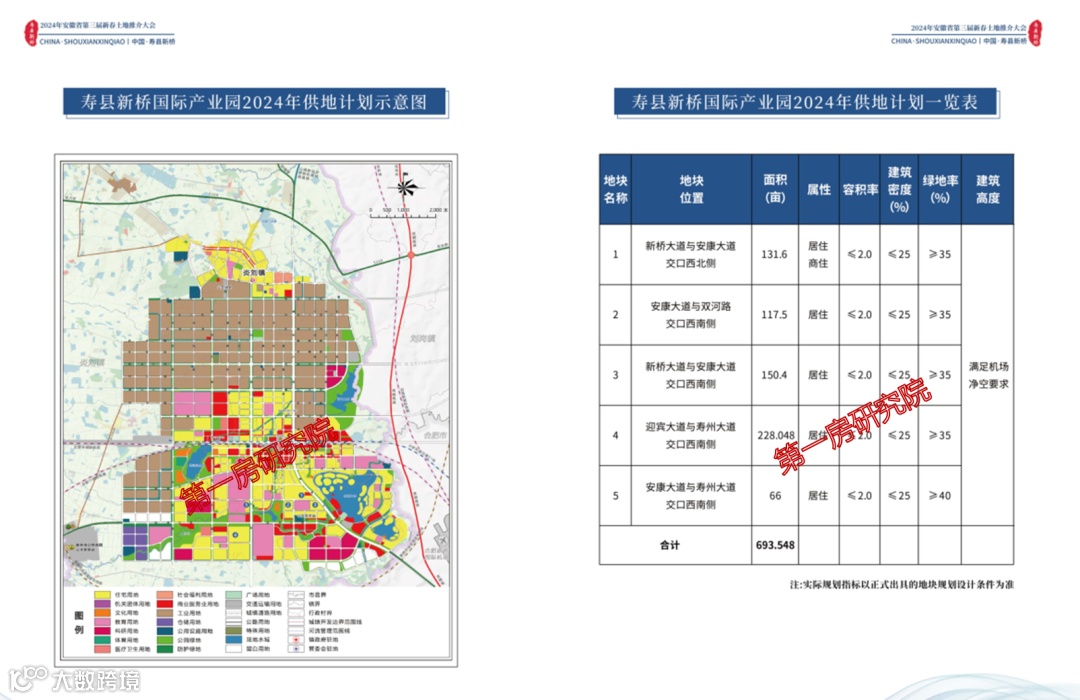
Task: Click the area value 66
Action: click(x=775, y=495)
